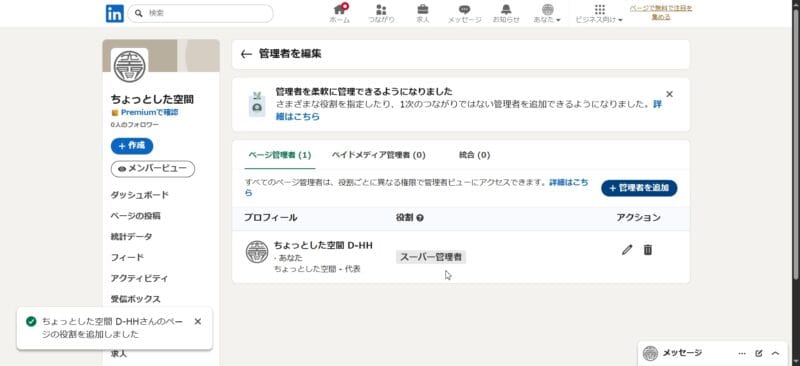Click the green checkmark in the toast
The height and width of the screenshot is (366, 800).
[x=31, y=322]
